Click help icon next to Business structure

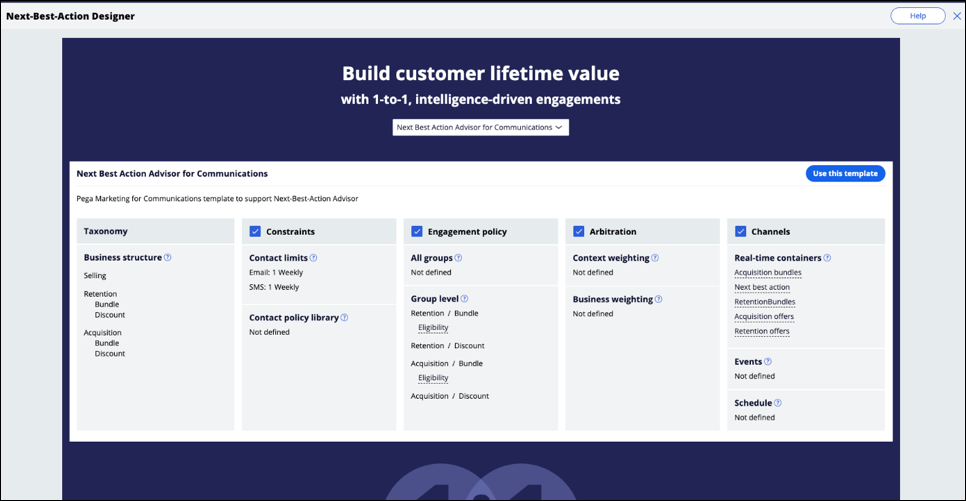(168, 258)
